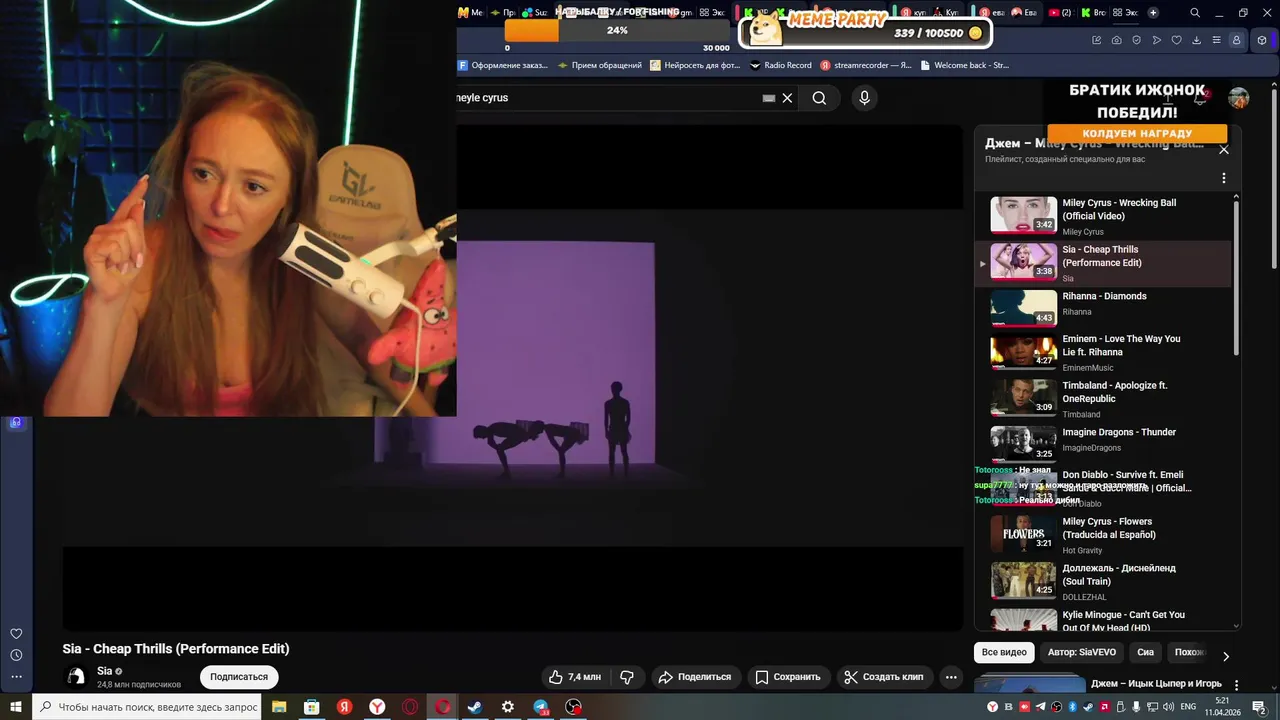Select Timbaland - Apologize ft. OneRepublic
This screenshot has height=720, width=1280.
coord(1105,399)
